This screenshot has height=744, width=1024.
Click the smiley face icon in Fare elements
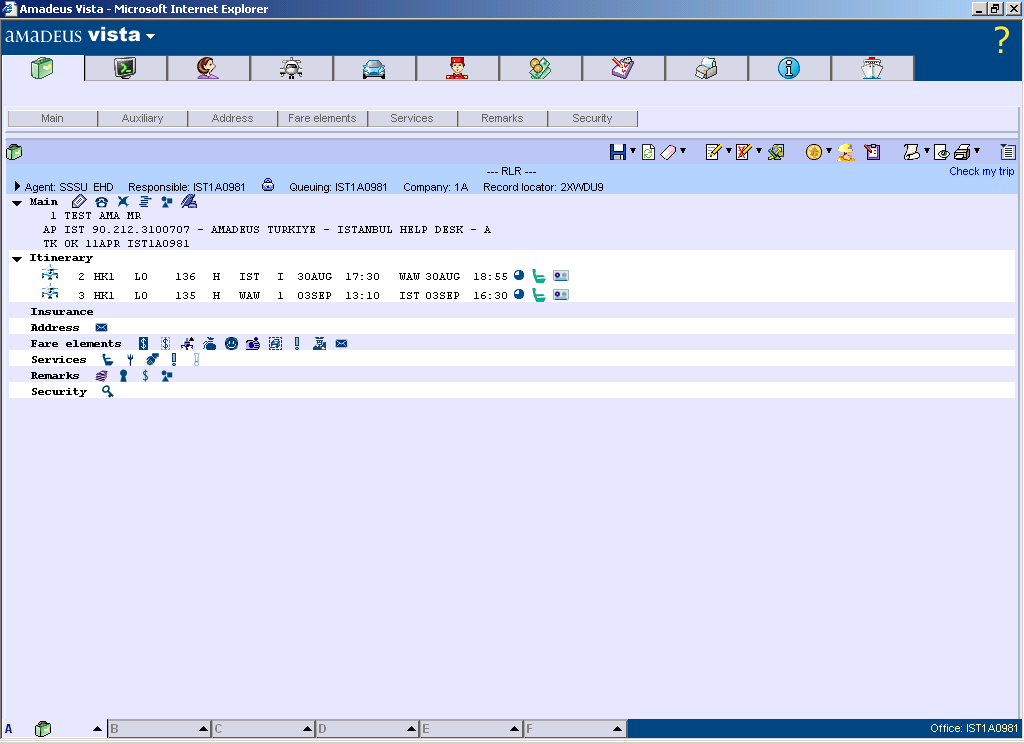pyautogui.click(x=231, y=344)
